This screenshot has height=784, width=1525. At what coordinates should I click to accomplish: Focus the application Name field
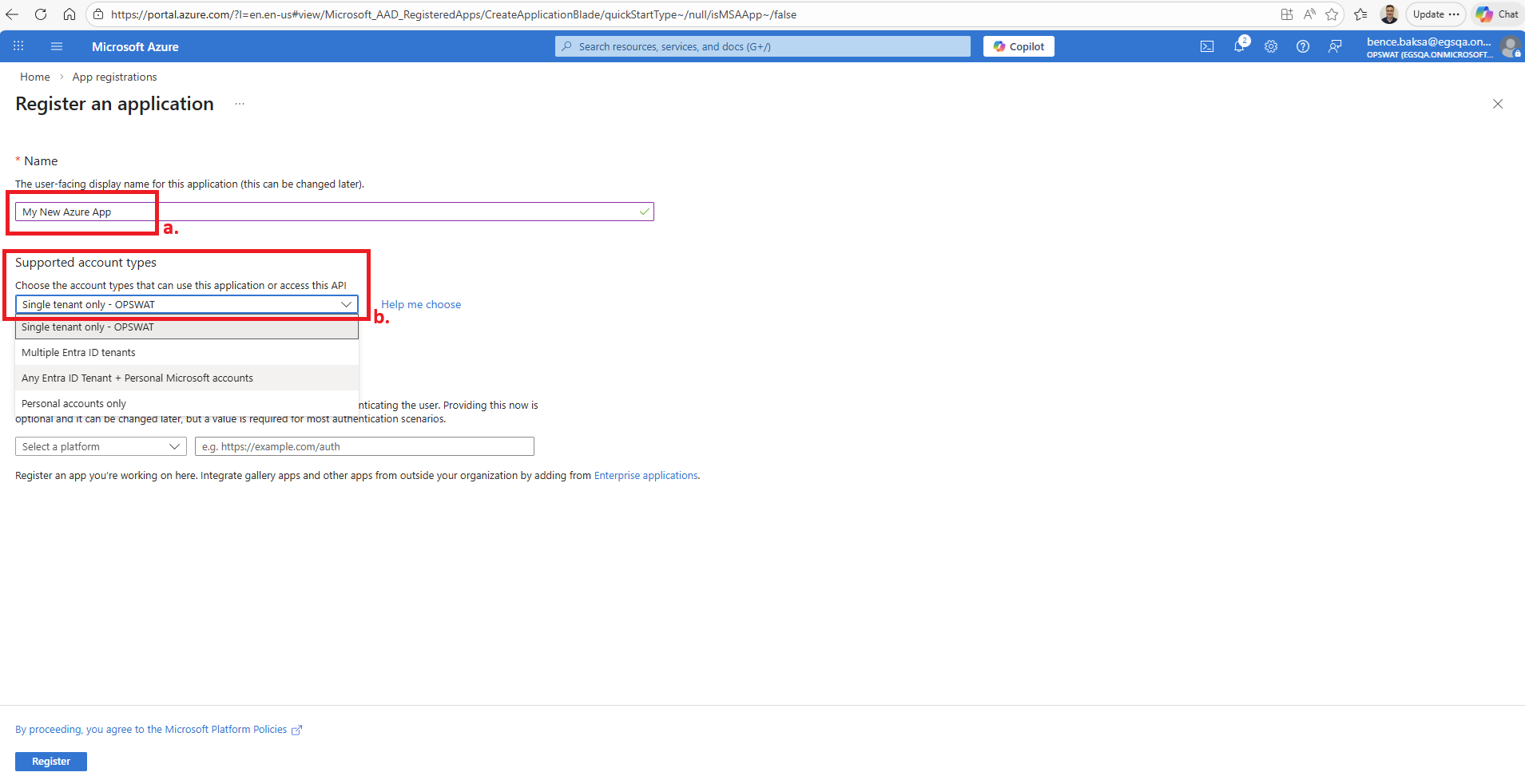coord(334,212)
